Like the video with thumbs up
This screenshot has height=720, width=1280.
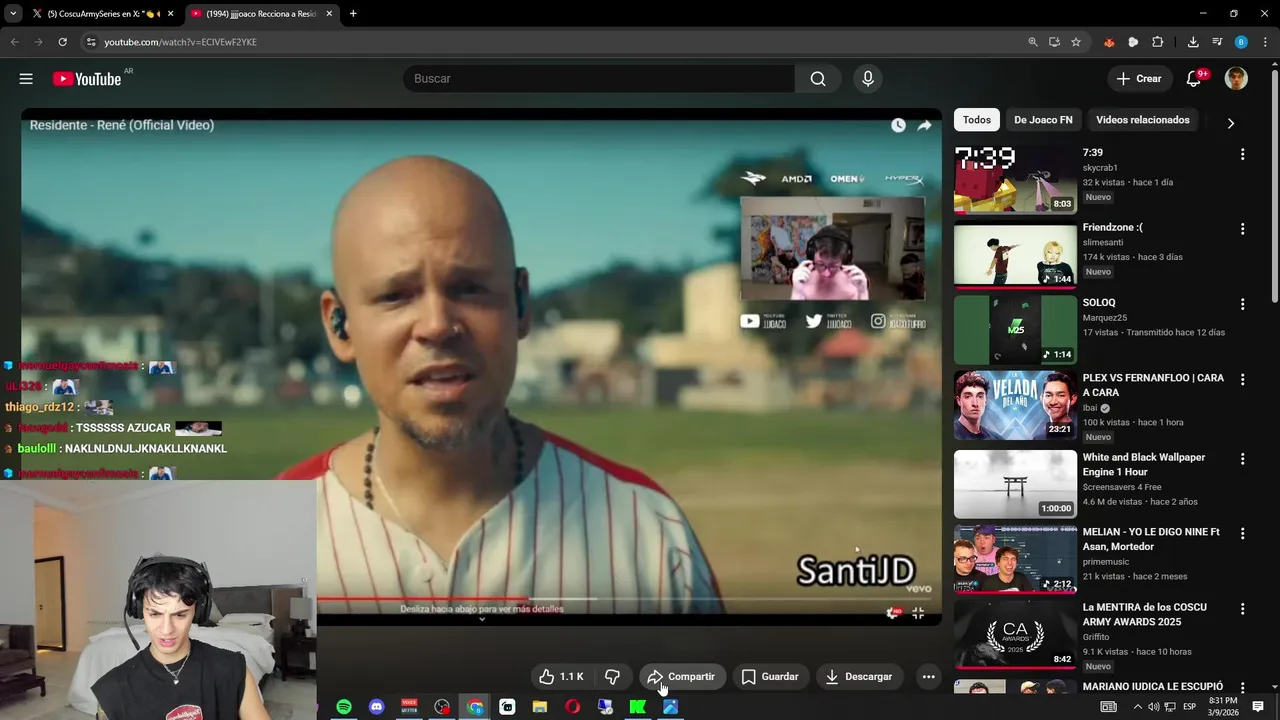[x=561, y=677]
